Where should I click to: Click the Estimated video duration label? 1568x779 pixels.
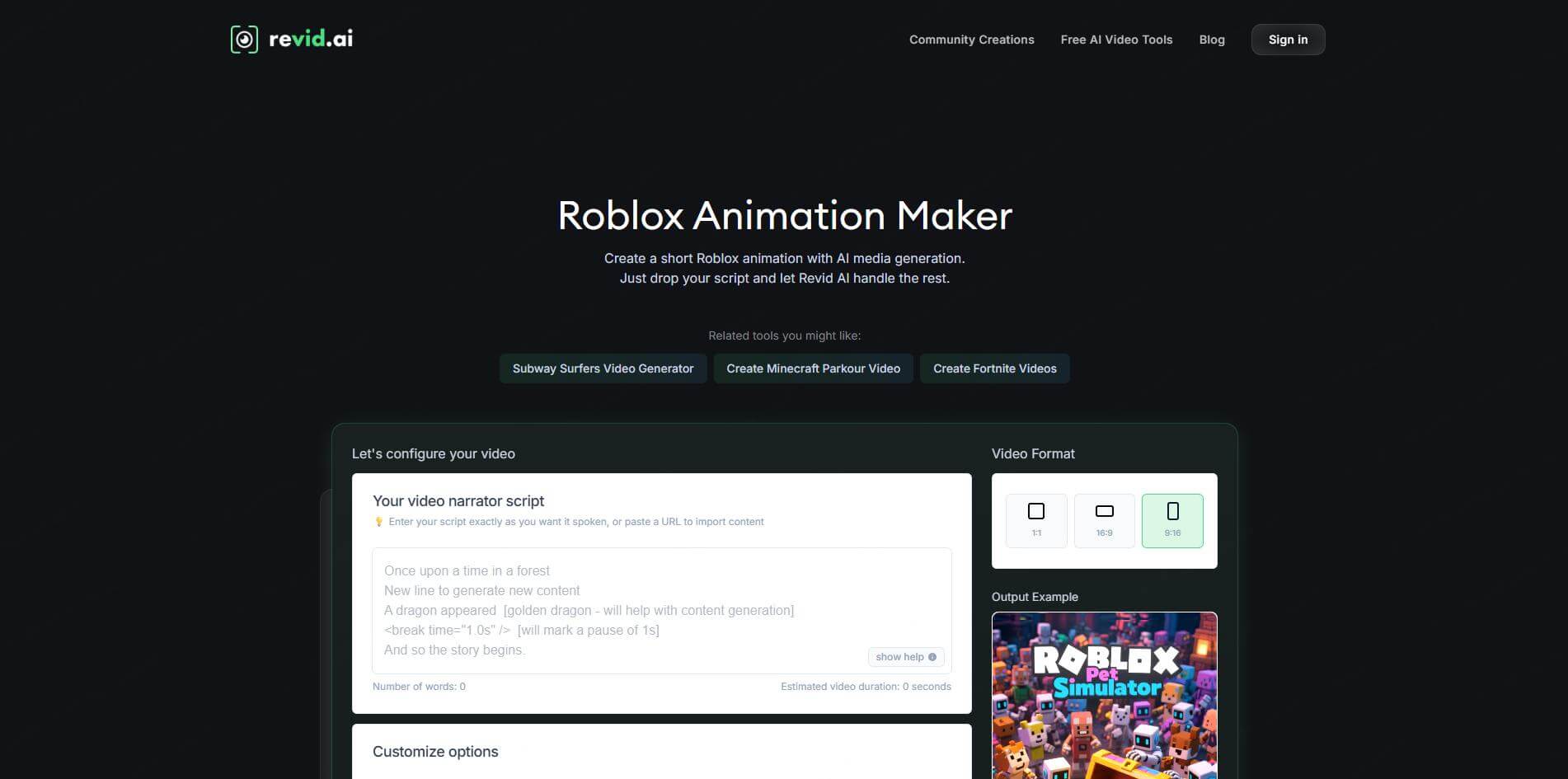coord(866,686)
